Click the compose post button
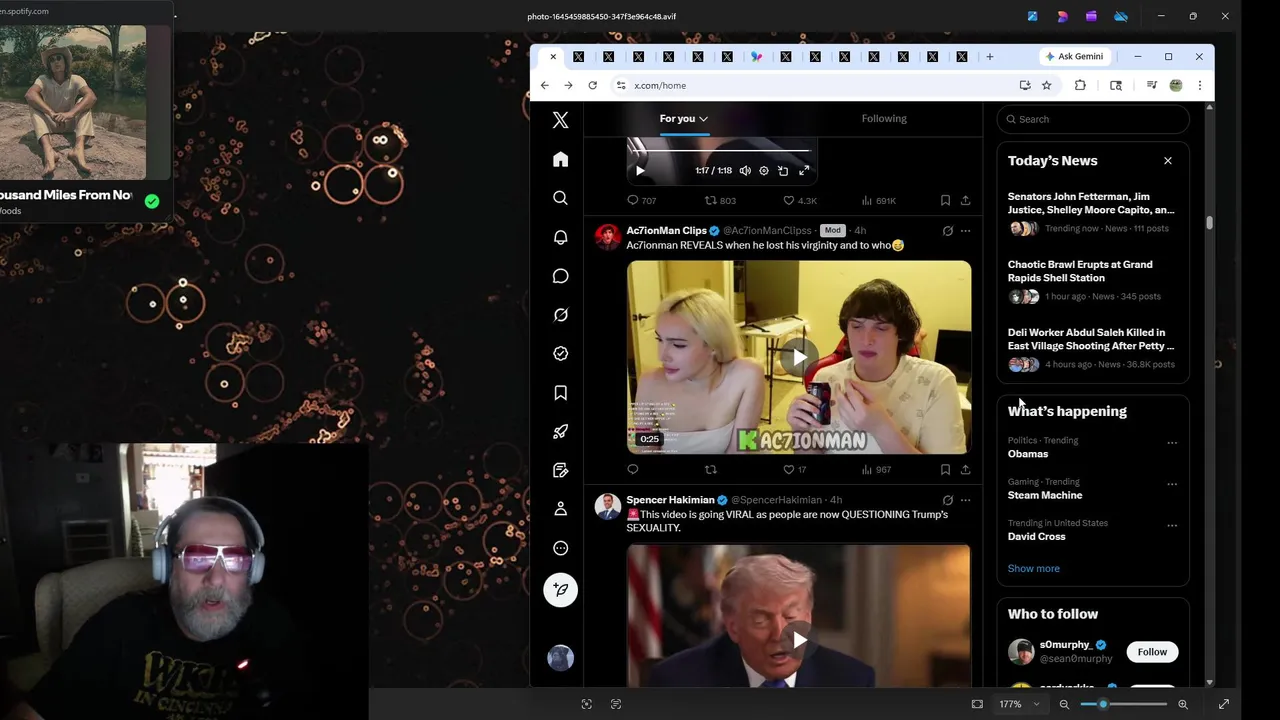Image resolution: width=1280 pixels, height=720 pixels. [560, 590]
